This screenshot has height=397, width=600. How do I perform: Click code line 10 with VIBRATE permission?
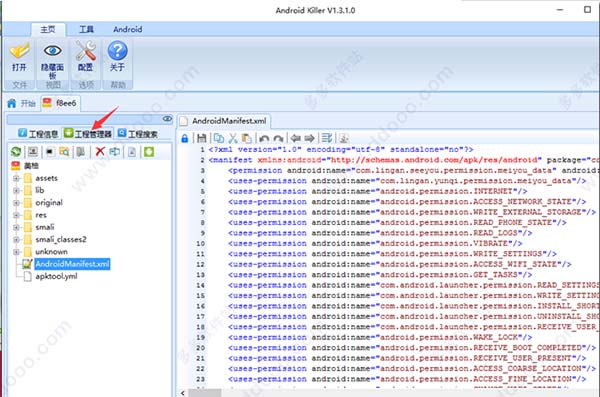pos(375,243)
